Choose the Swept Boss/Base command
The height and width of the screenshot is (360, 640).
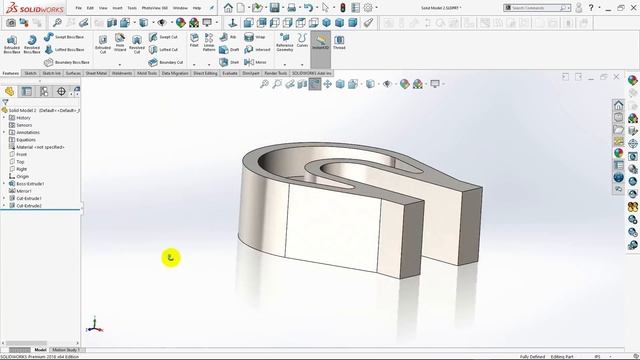pos(64,37)
